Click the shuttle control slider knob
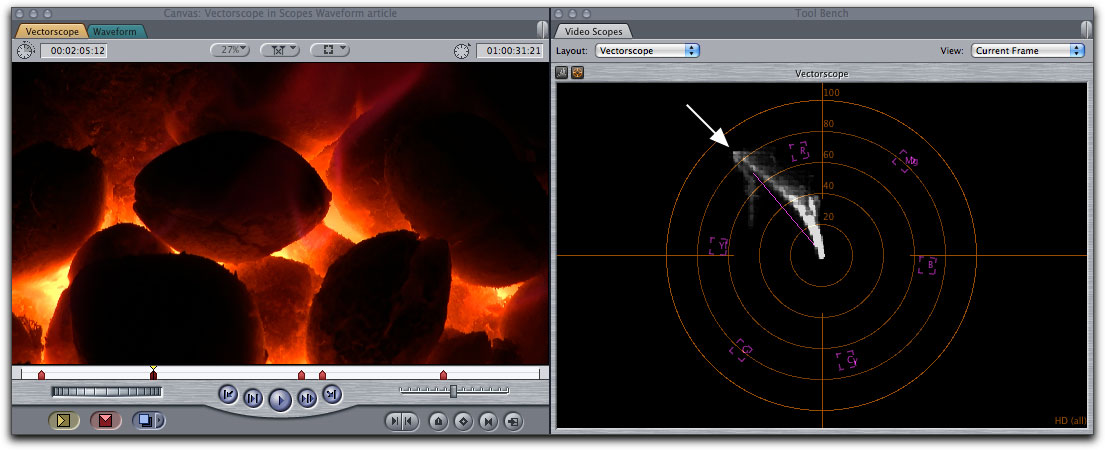 coord(453,391)
